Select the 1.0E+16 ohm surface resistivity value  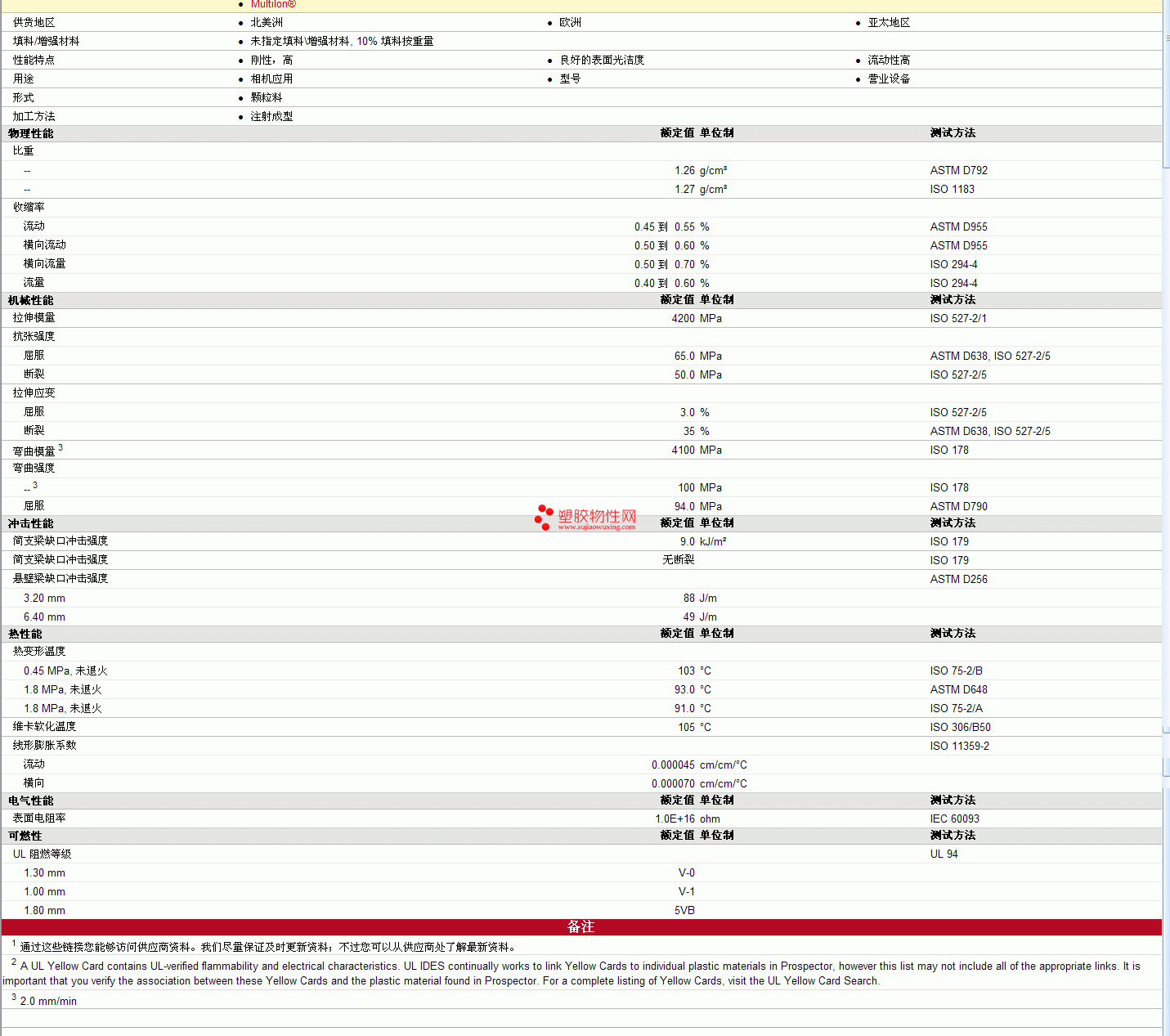click(x=688, y=819)
